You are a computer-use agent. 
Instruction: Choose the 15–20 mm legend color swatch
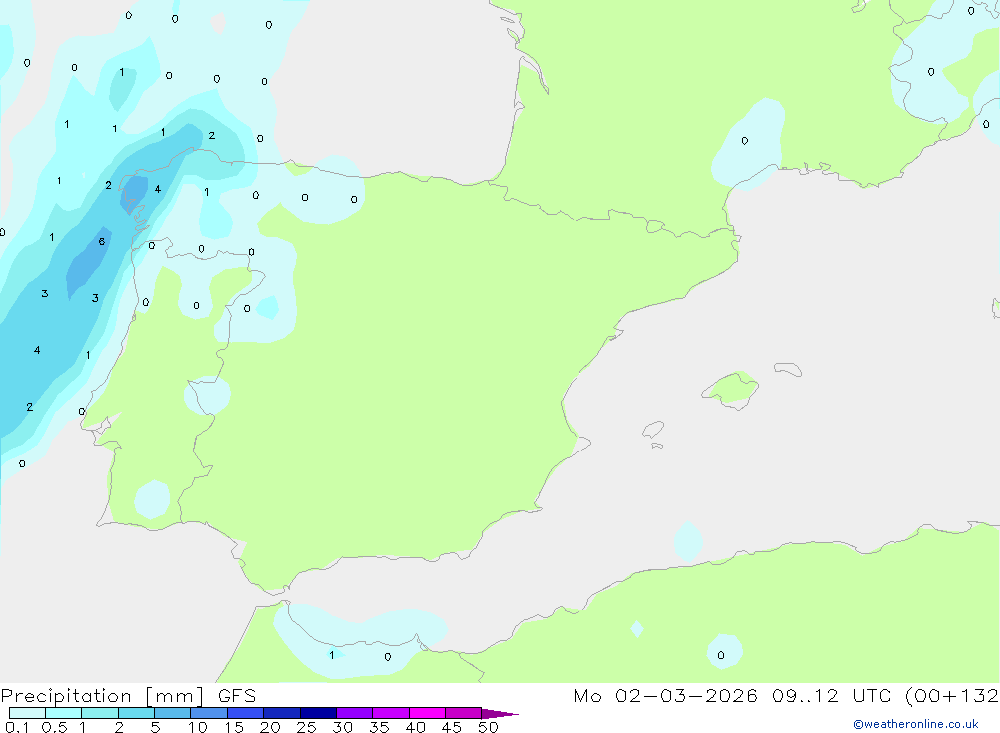pos(246,713)
